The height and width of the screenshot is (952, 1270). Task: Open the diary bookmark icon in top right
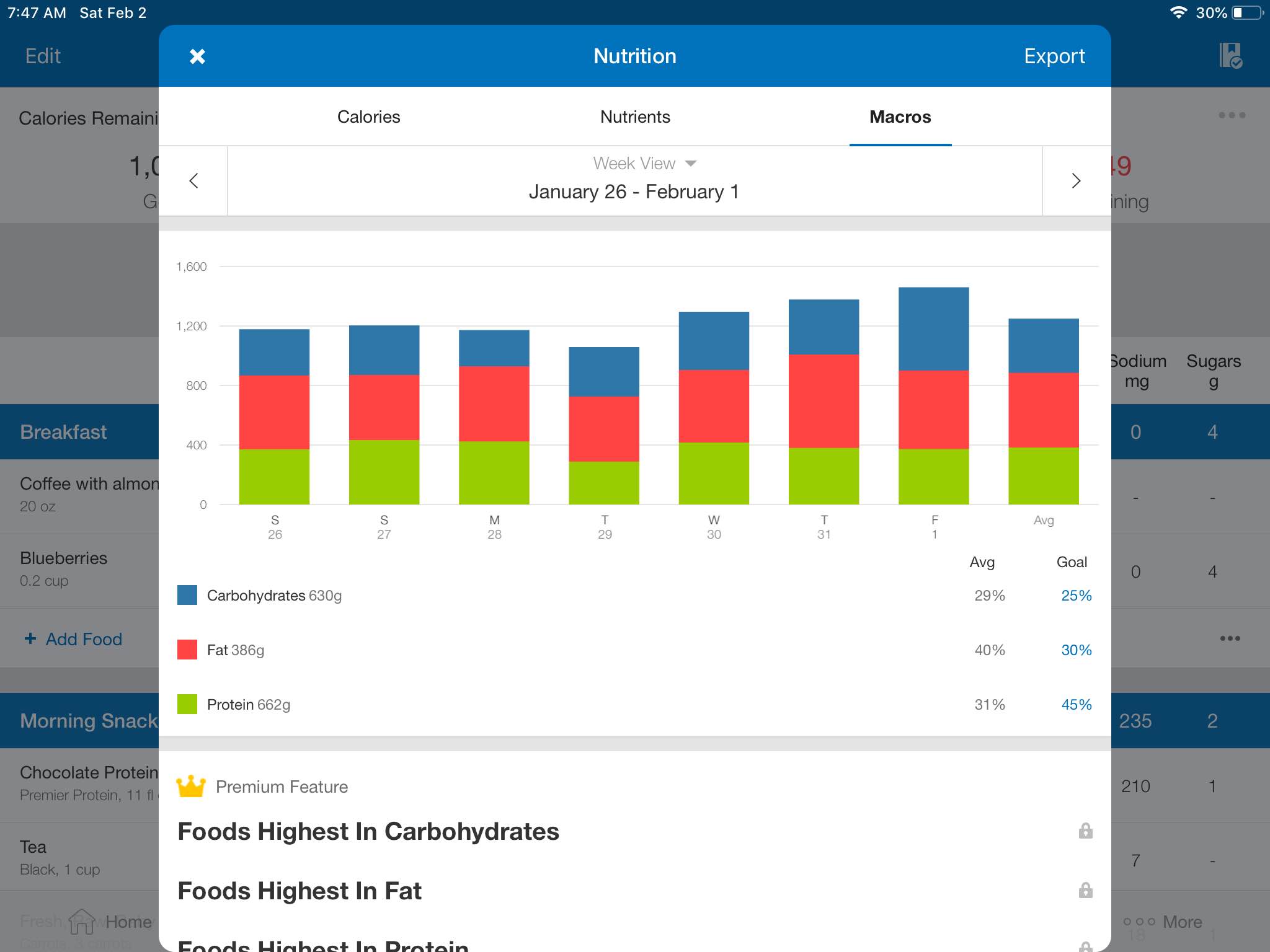[x=1231, y=56]
